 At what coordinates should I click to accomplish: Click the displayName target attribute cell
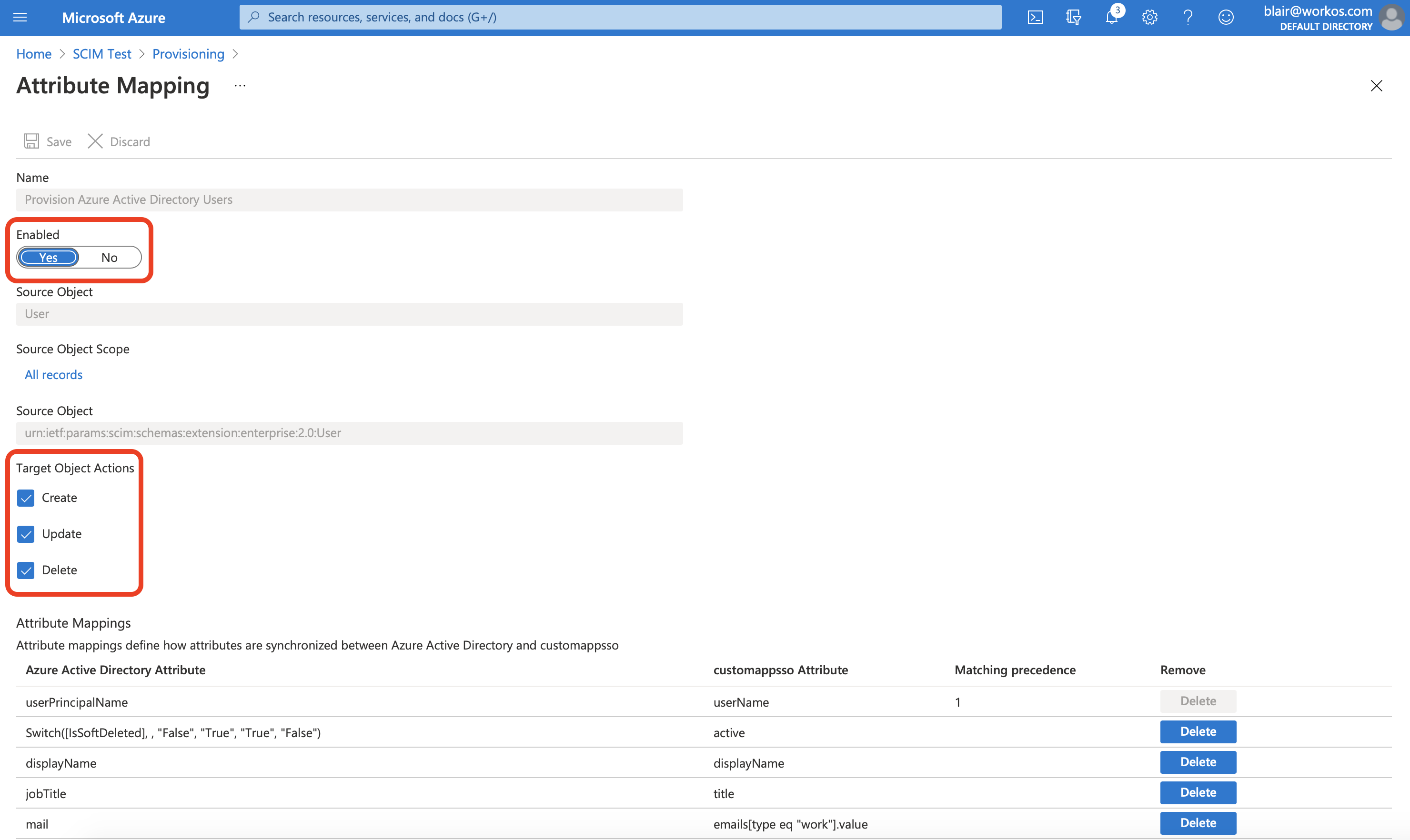pyautogui.click(x=749, y=763)
